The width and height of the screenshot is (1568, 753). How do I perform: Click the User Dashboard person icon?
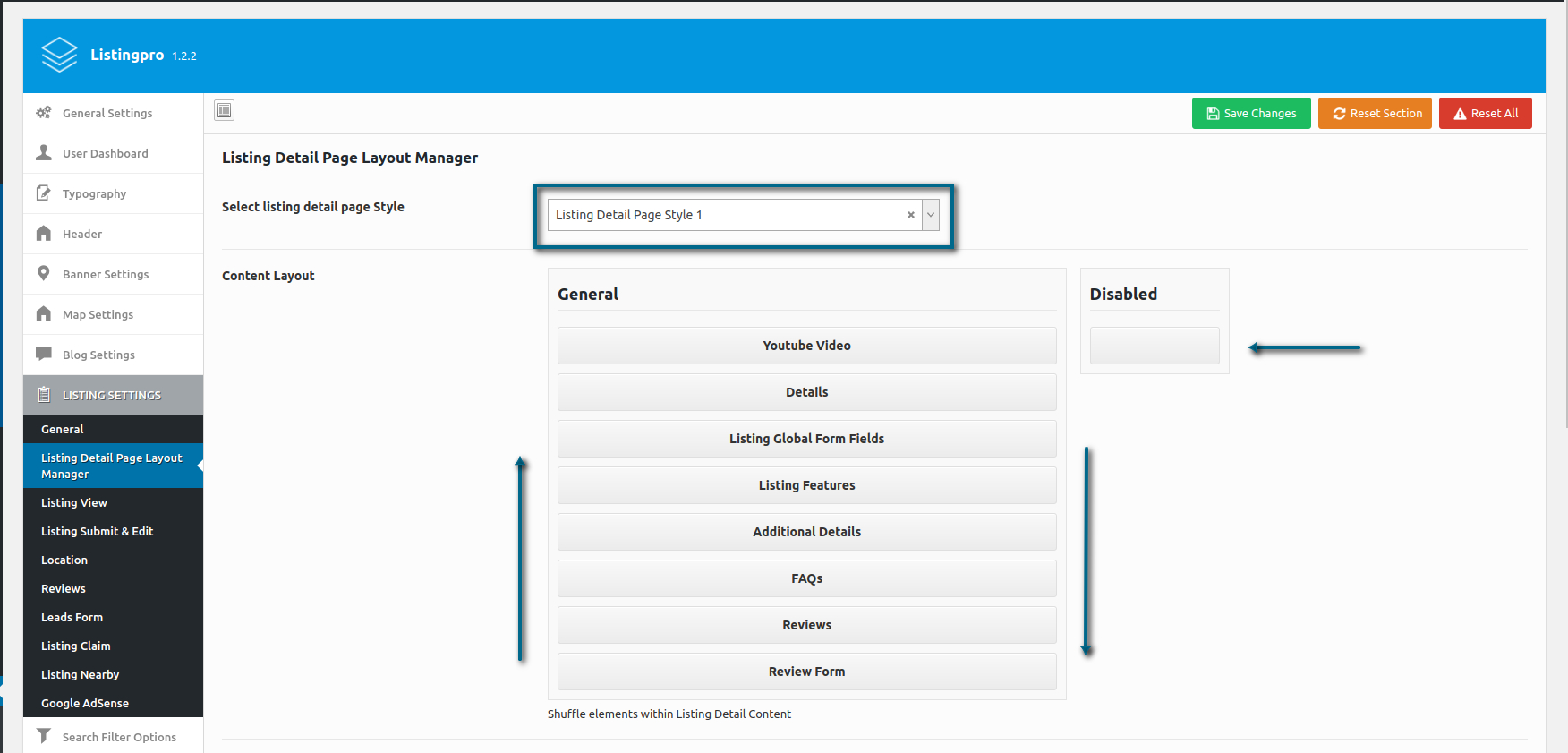tap(43, 153)
